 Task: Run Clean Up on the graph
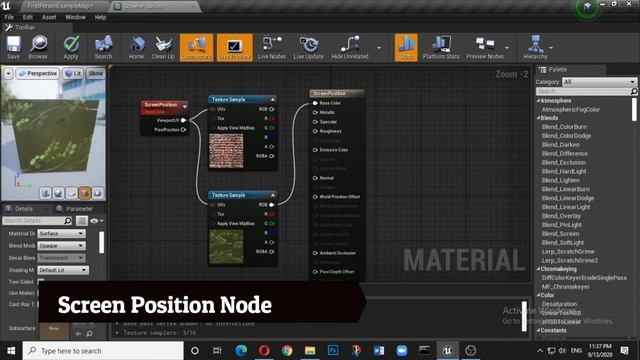(x=163, y=47)
